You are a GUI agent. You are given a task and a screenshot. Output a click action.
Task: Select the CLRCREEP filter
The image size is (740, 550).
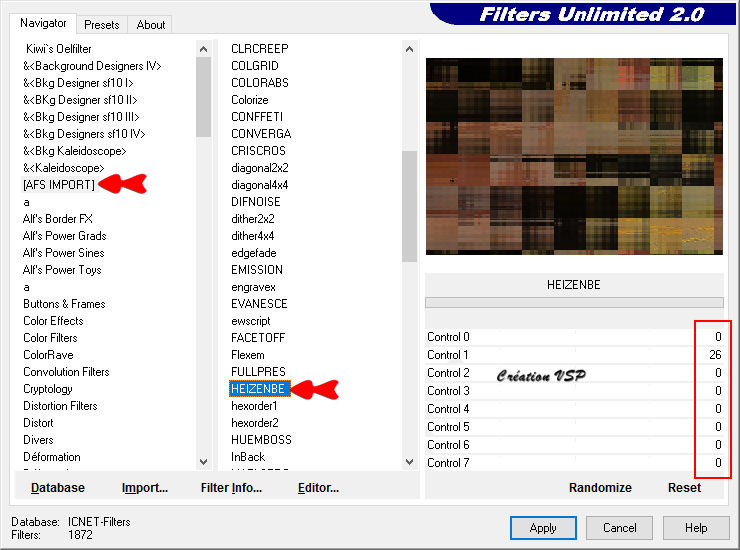click(x=260, y=49)
